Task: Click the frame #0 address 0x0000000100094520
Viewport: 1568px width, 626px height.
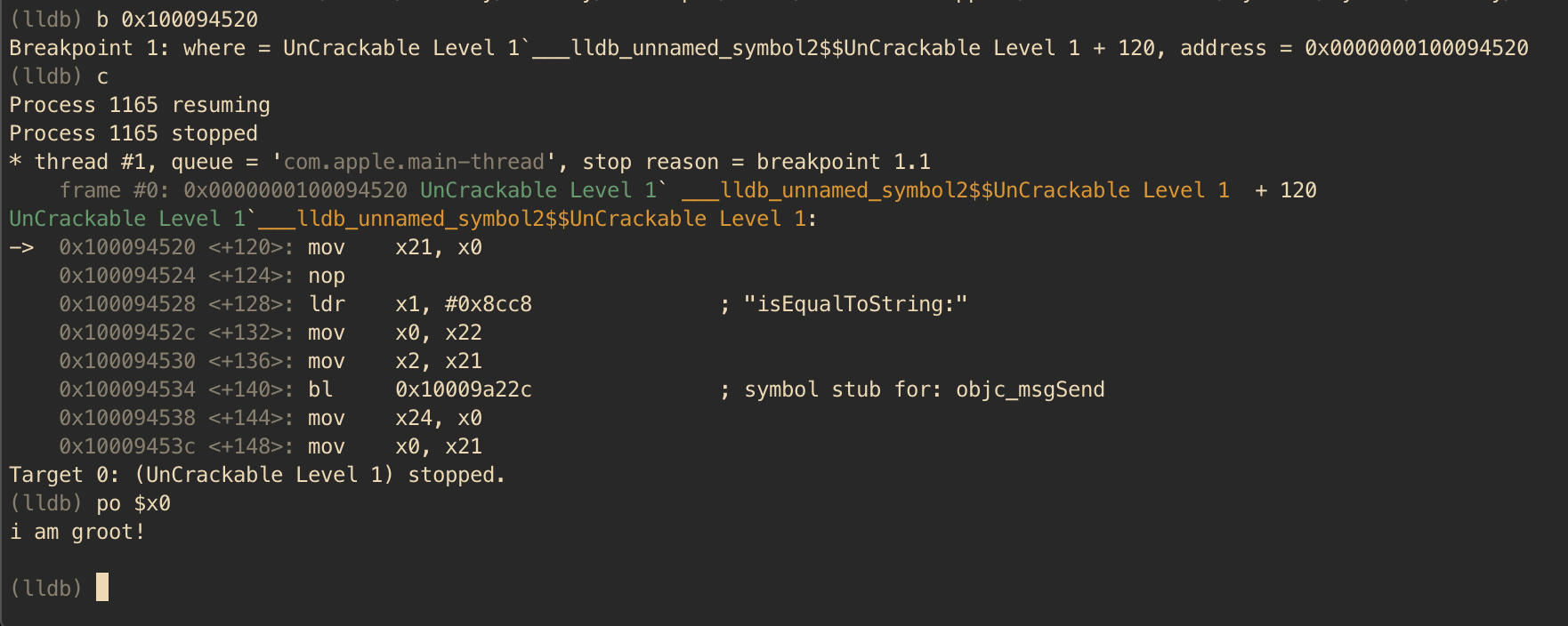Action: 295,190
